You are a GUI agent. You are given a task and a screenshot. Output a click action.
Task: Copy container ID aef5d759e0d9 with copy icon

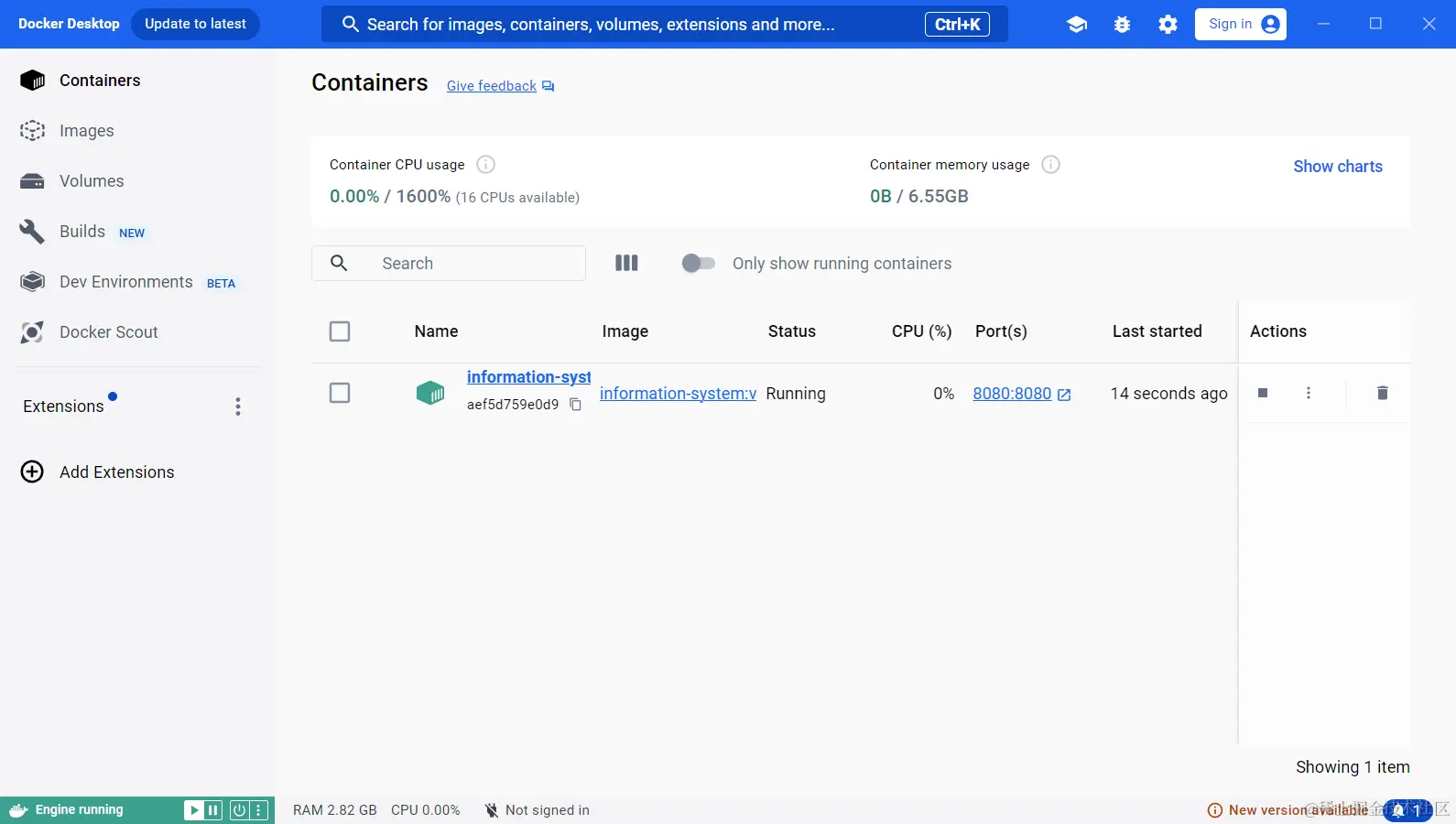coord(576,405)
